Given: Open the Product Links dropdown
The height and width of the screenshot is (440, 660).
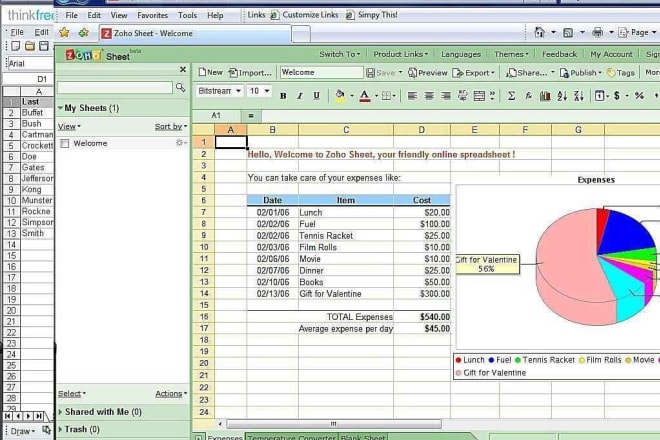Looking at the screenshot, I should point(400,54).
